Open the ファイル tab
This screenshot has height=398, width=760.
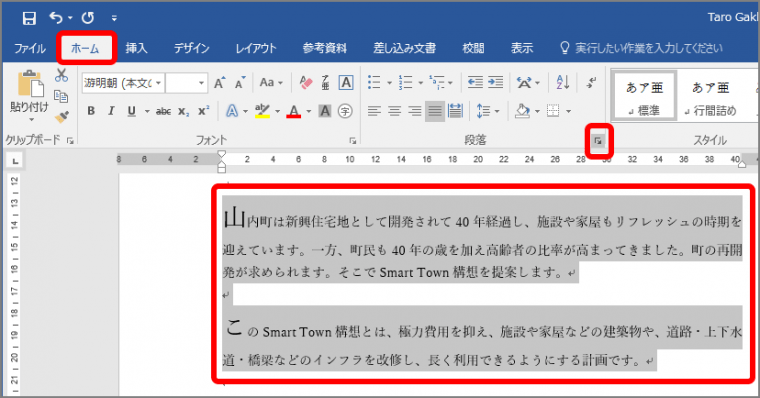pos(30,48)
